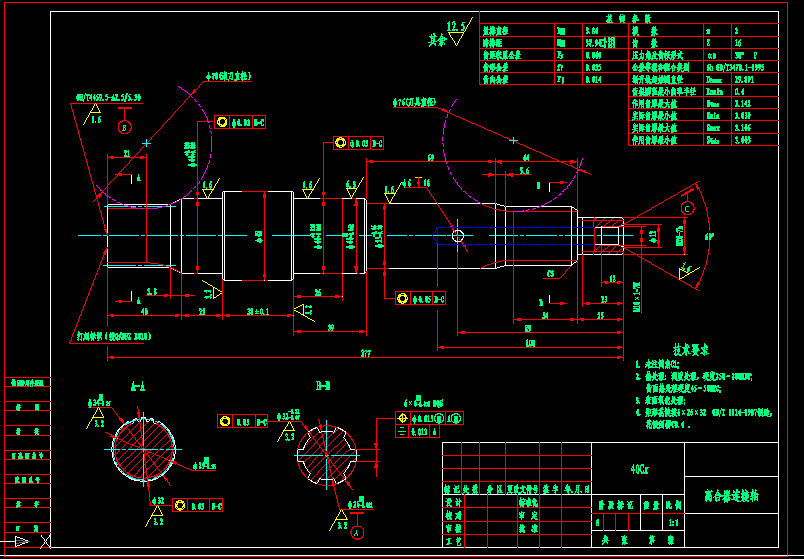Click the small hole circle on the shaft
The image size is (804, 559).
pyautogui.click(x=457, y=235)
